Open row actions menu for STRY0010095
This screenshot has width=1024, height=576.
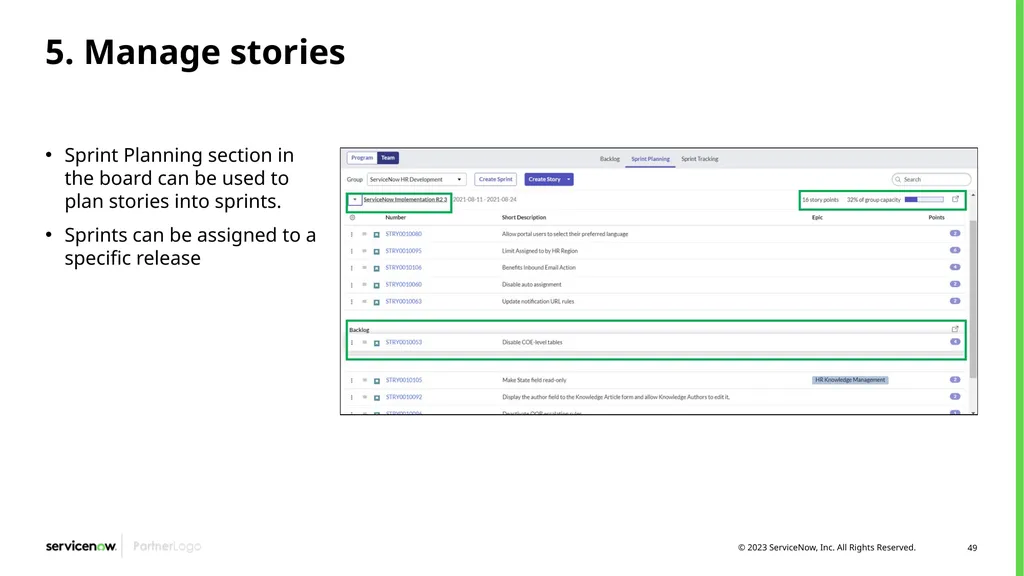pos(351,251)
